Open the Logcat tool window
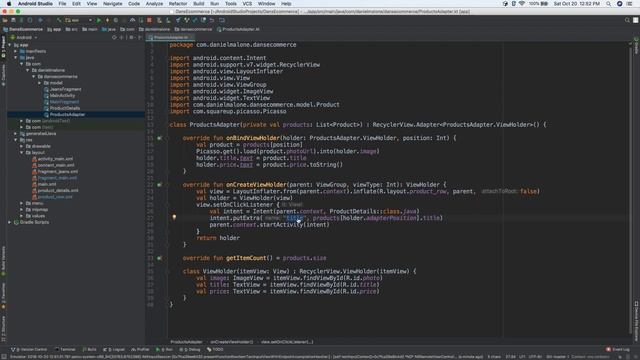Screen dimensions: 640x360 [x=114, y=349]
